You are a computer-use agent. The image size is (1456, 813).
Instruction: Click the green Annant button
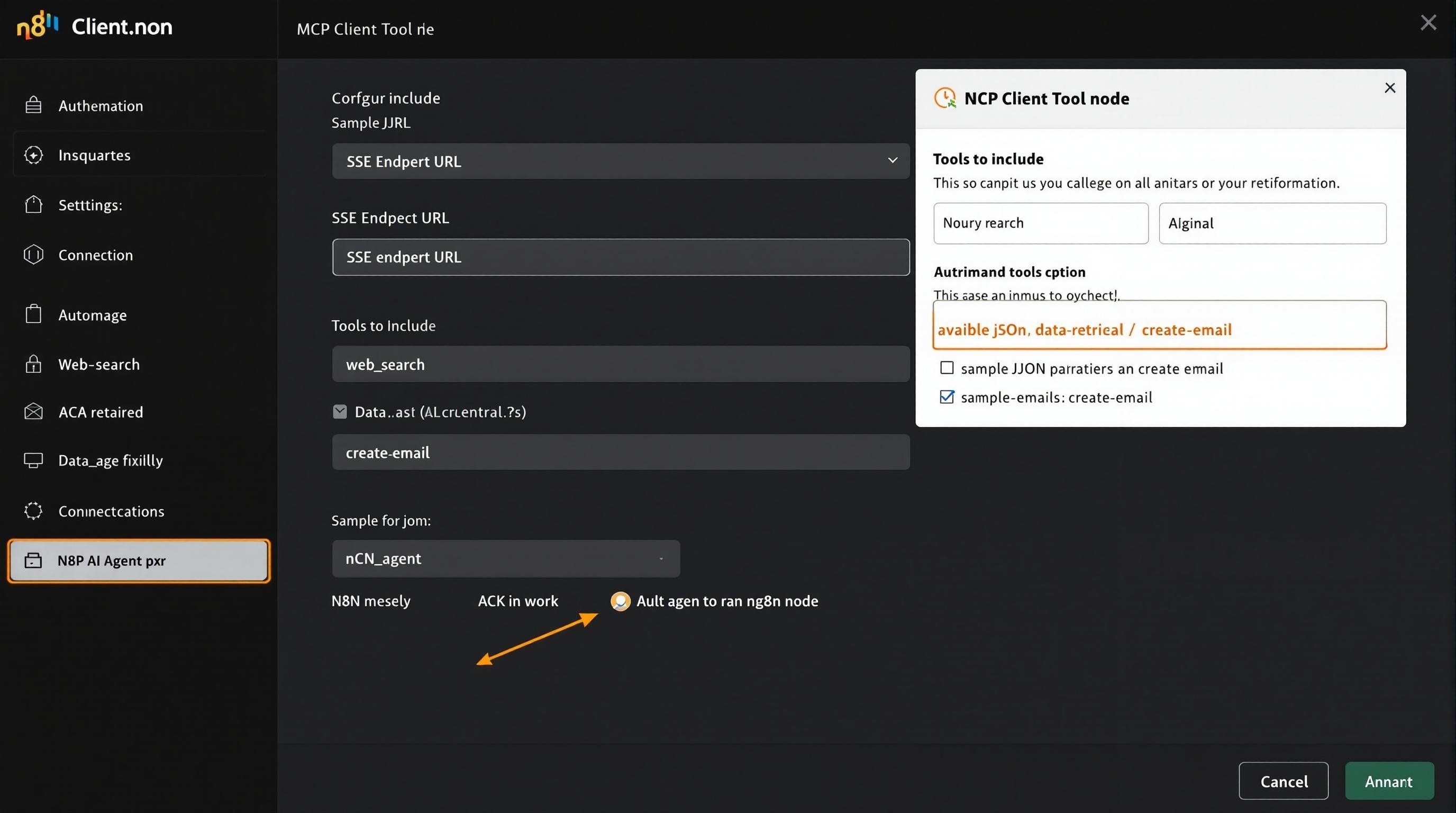click(x=1389, y=781)
